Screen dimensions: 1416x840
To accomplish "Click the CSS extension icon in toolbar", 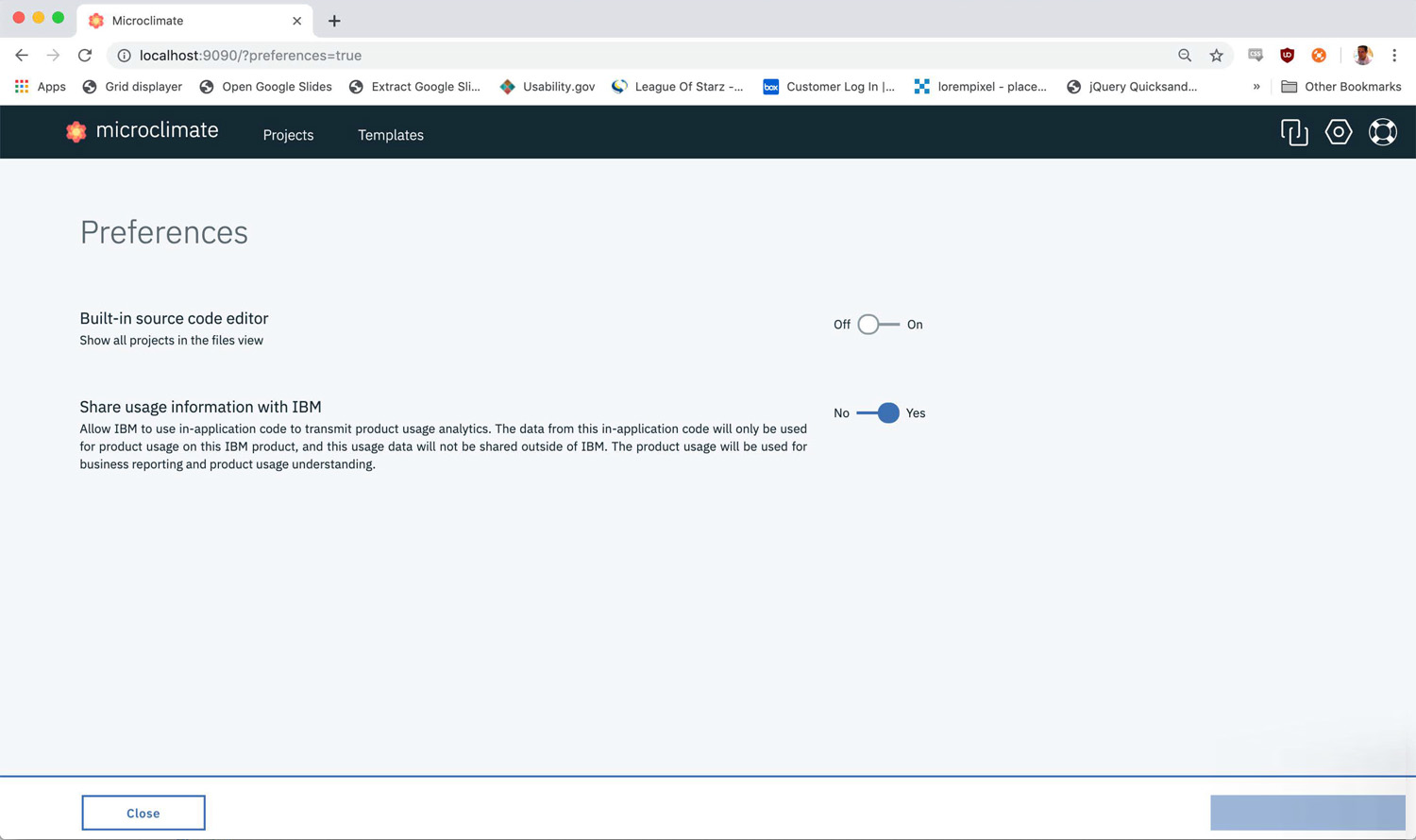I will (1256, 55).
